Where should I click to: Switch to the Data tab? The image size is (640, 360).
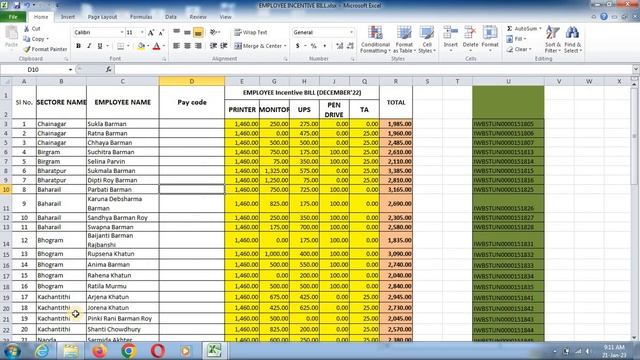tap(171, 17)
